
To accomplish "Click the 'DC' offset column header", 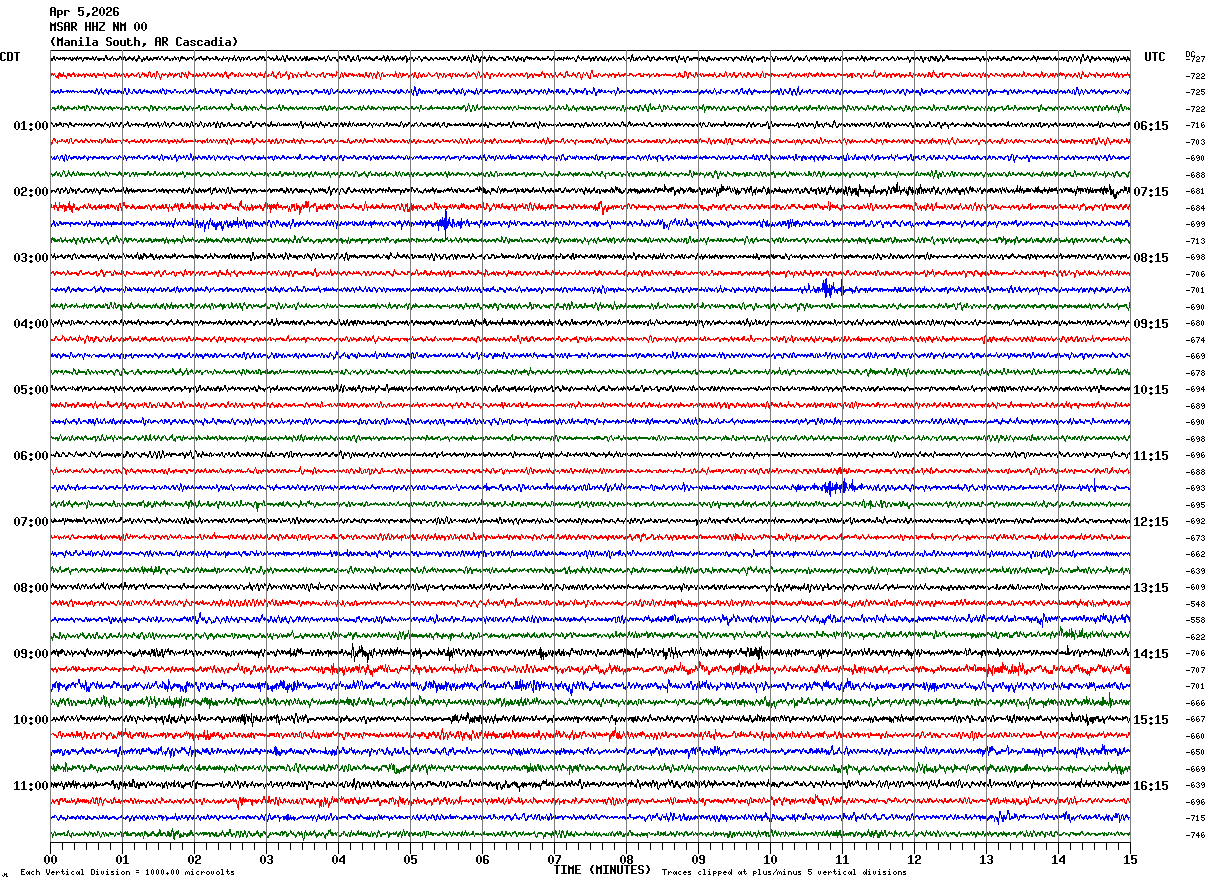I will [1190, 54].
